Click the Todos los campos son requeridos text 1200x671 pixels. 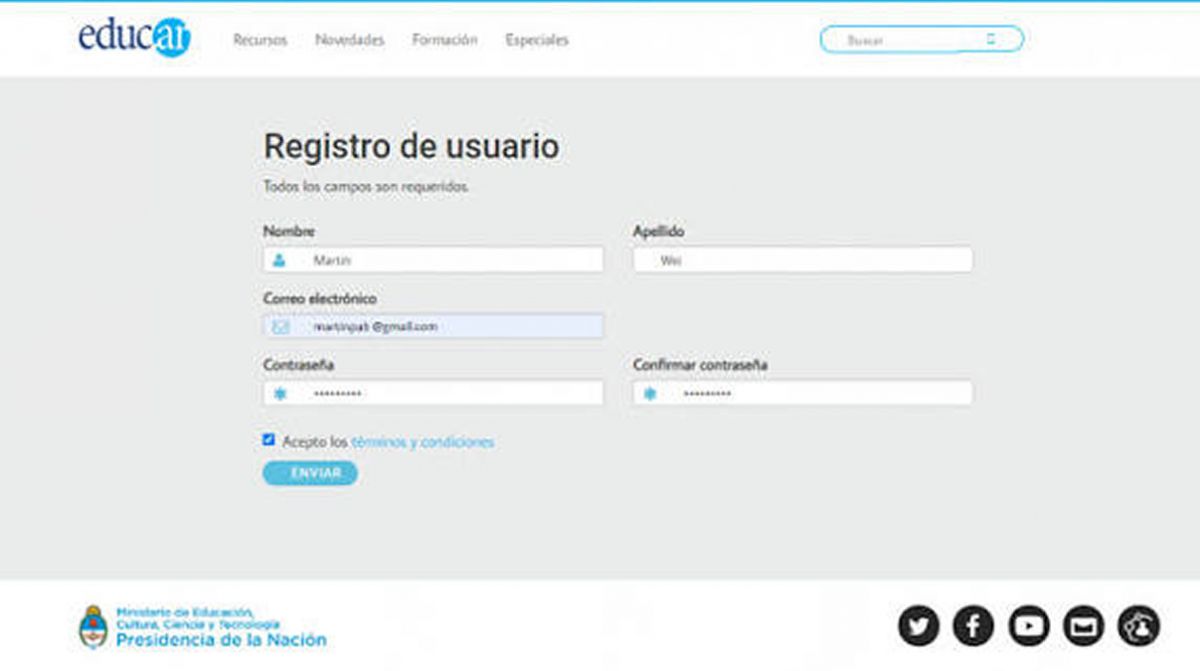(x=366, y=187)
